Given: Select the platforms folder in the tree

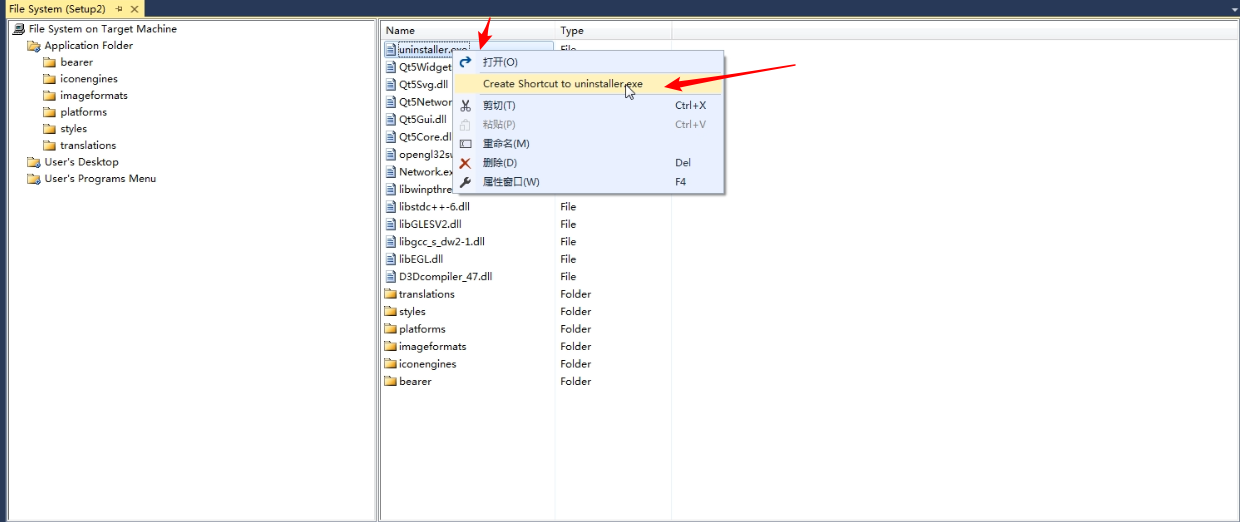Looking at the screenshot, I should pos(83,112).
